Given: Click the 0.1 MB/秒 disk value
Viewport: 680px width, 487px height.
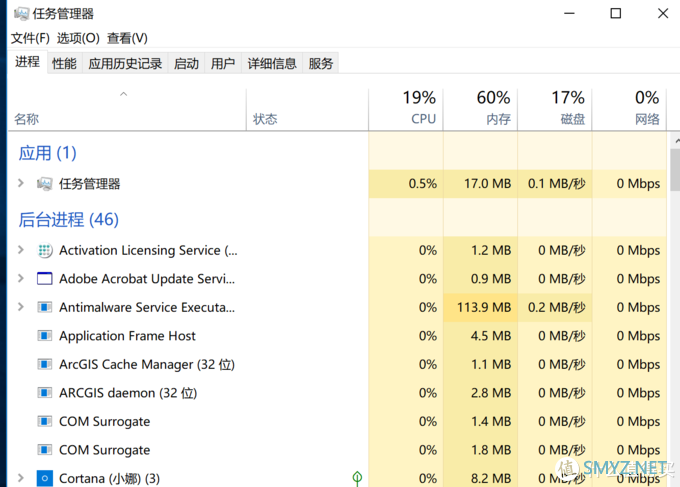Looking at the screenshot, I should pyautogui.click(x=556, y=184).
